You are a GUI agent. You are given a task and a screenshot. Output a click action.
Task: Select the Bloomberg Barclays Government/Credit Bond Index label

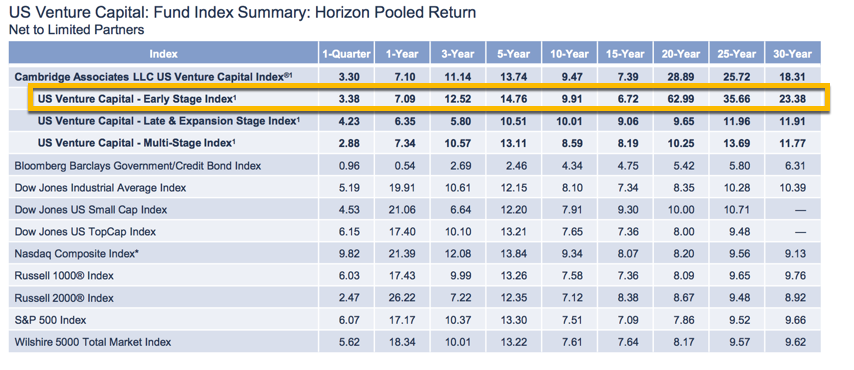click(138, 166)
